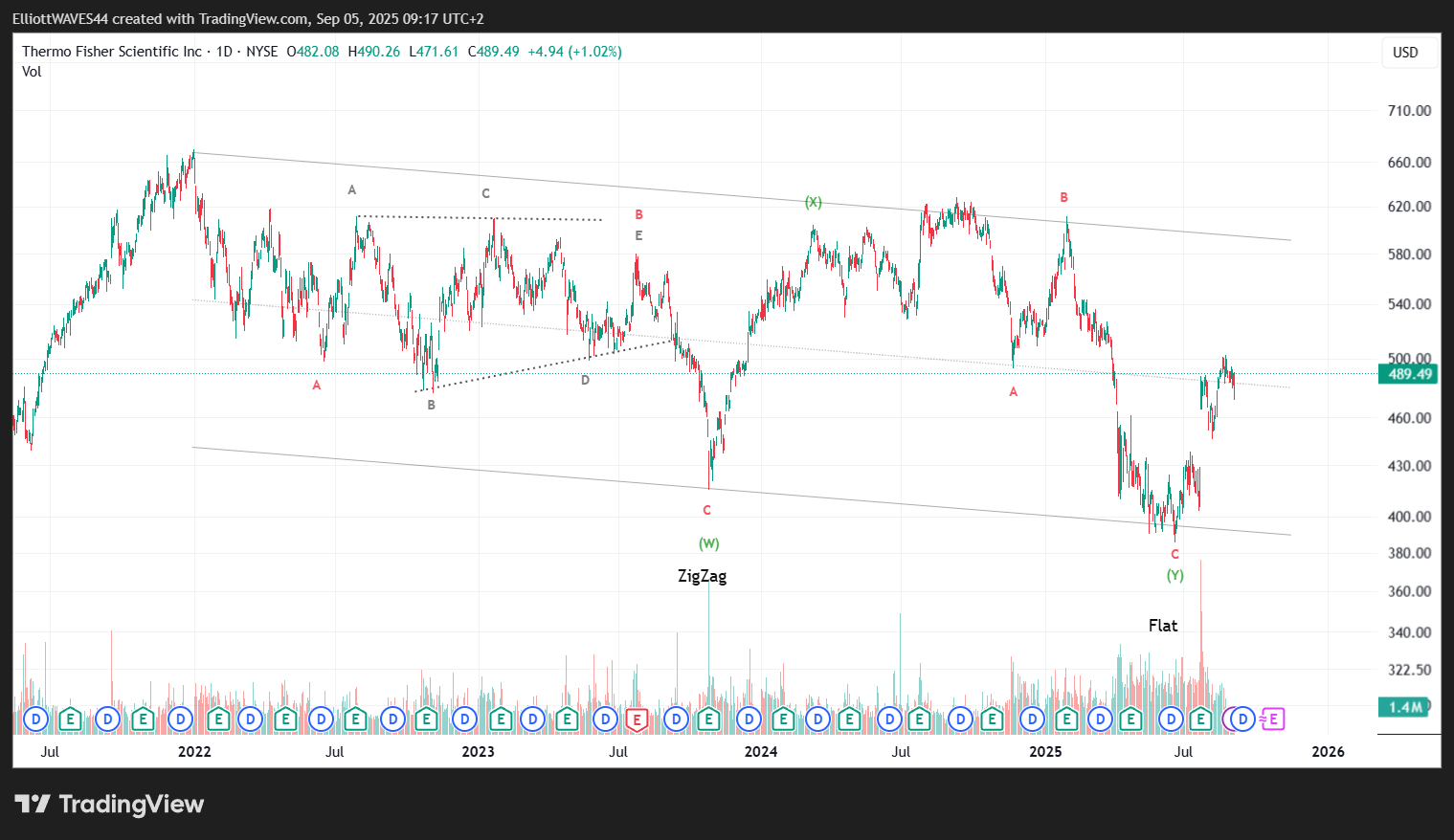Click the pink upcoming earnings marker
Screen dimensions: 1454x840
[1272, 719]
